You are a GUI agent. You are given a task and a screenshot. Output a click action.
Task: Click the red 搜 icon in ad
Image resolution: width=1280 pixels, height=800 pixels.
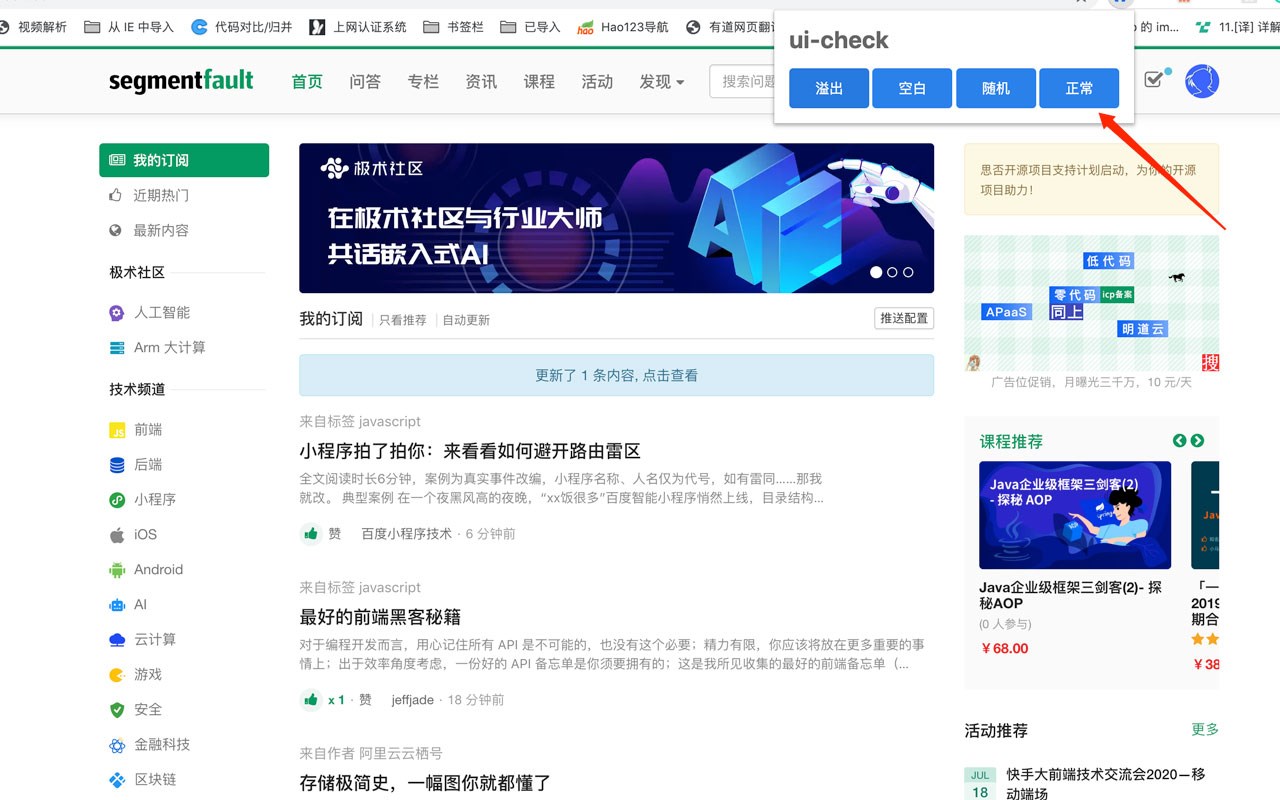(1210, 363)
